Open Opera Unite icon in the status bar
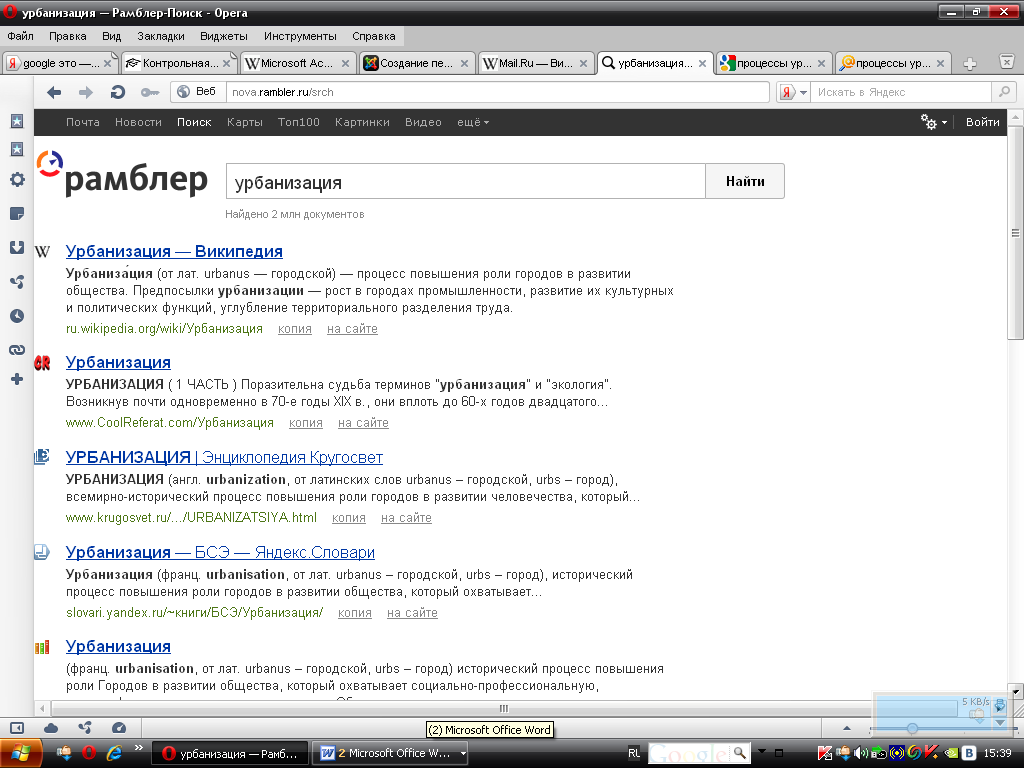 pos(85,728)
